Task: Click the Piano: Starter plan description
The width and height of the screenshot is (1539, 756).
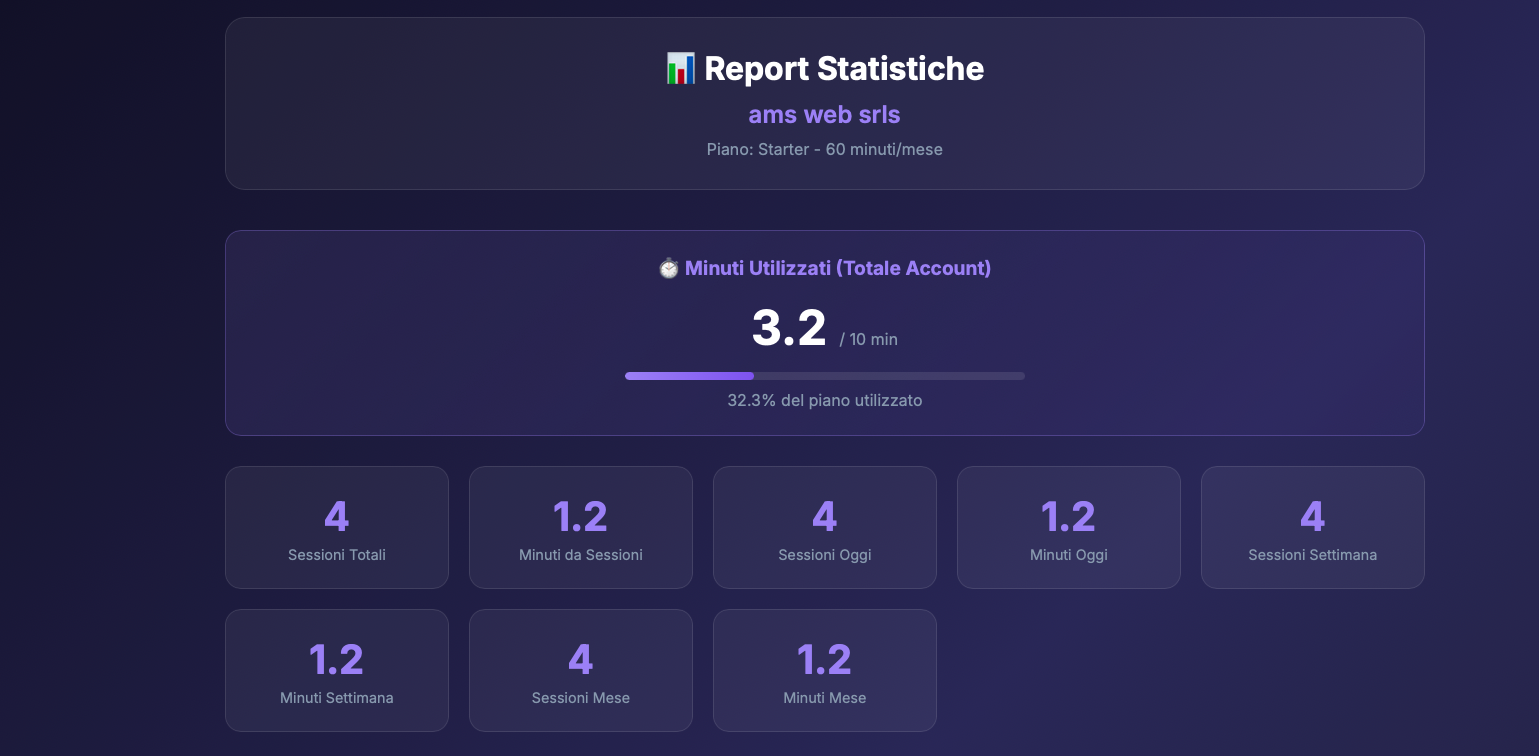Action: [824, 149]
